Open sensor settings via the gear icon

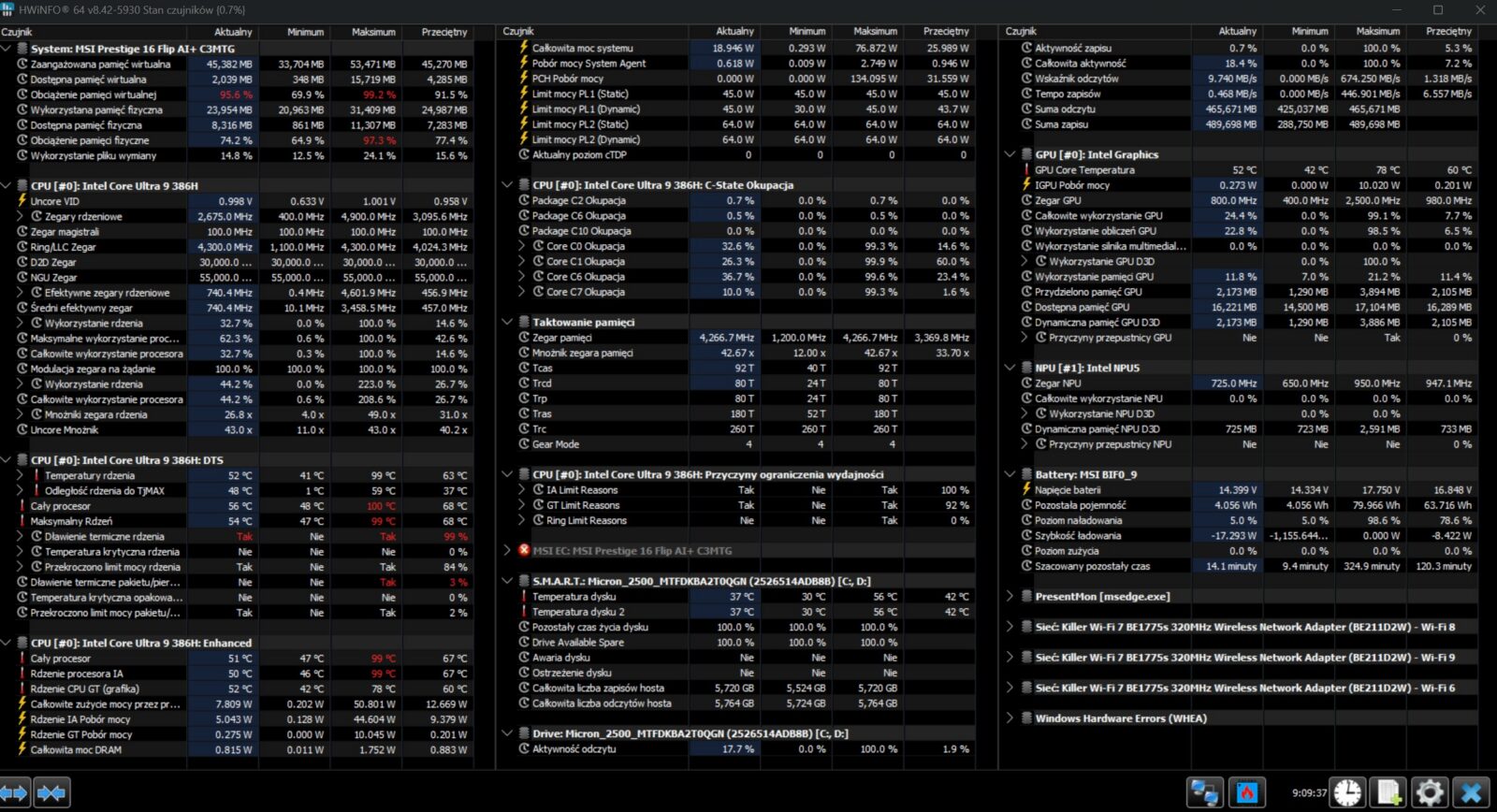[x=1430, y=793]
